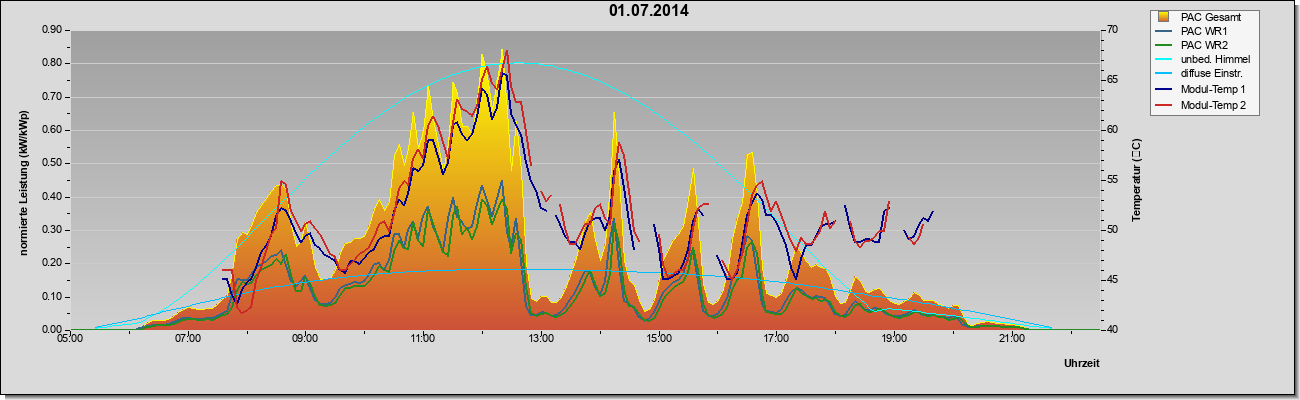Select the PAC WR2 legend entry
This screenshot has width=1300, height=400.
pyautogui.click(x=1204, y=45)
